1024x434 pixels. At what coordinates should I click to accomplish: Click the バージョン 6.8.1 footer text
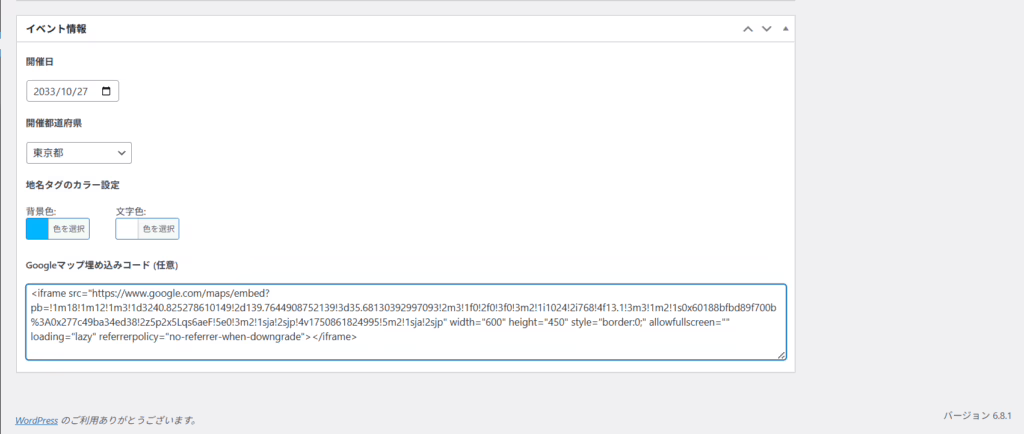977,416
